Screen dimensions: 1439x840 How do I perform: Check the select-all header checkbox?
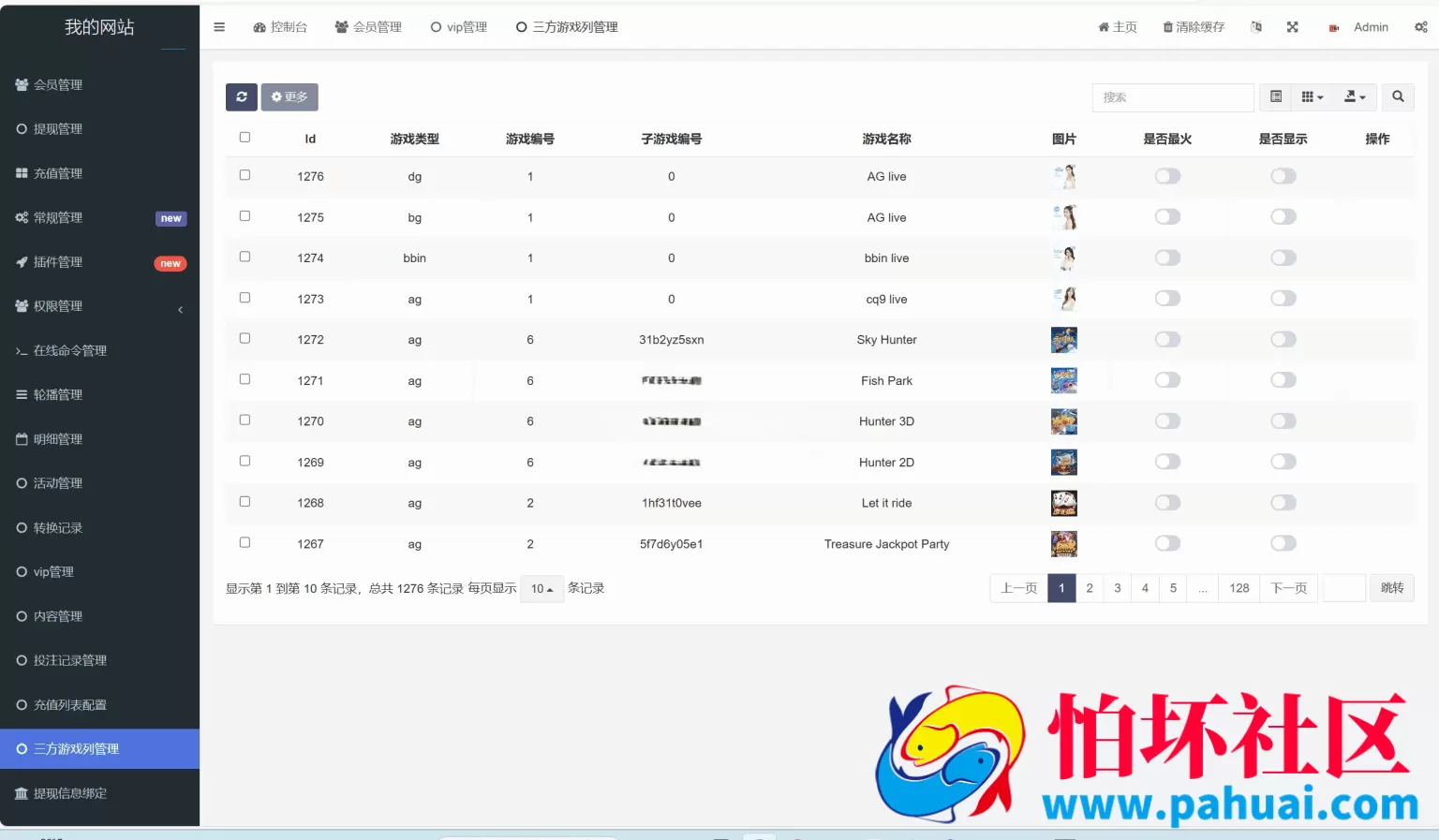click(x=245, y=137)
